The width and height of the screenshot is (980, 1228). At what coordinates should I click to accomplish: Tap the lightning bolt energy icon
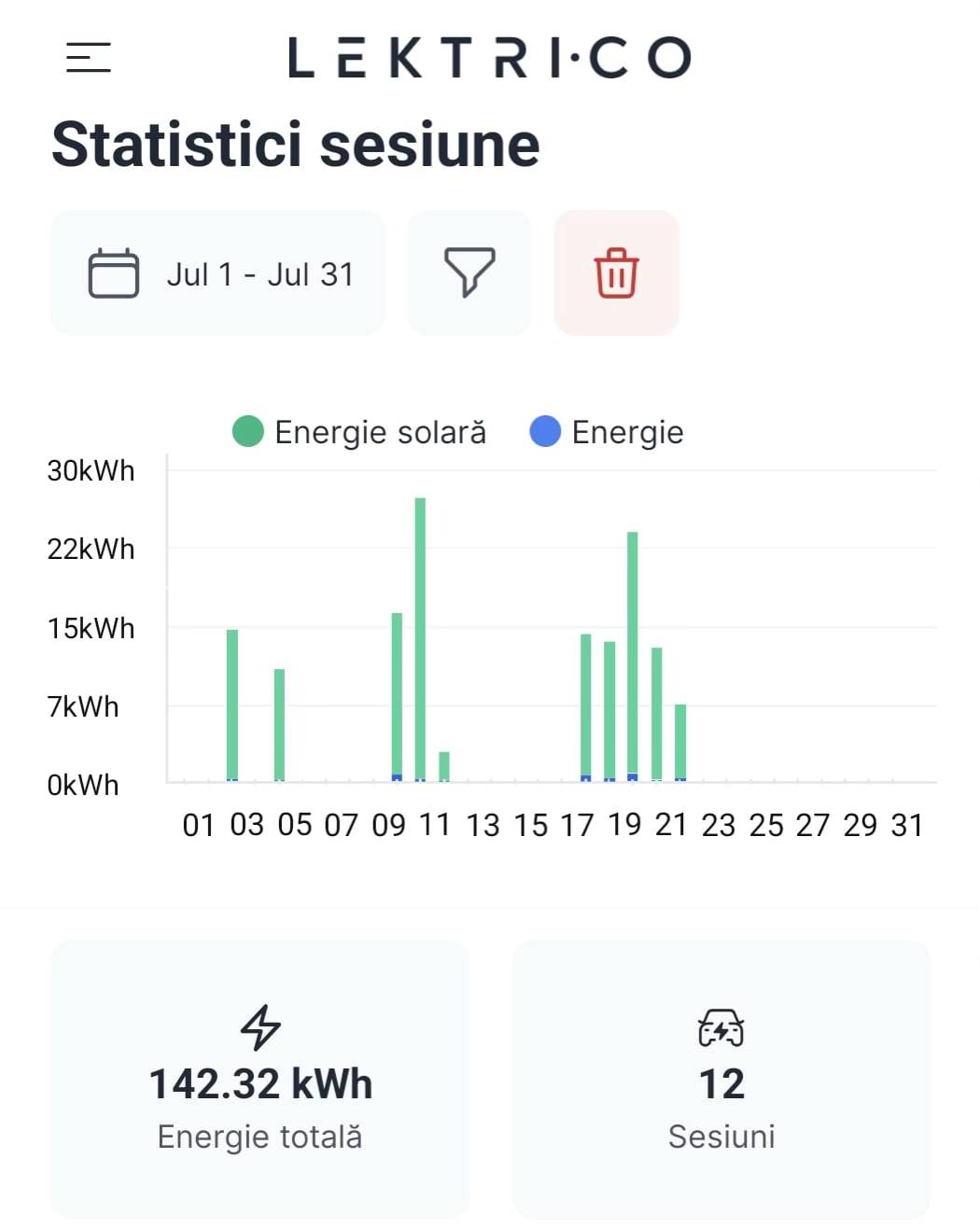coord(260,1027)
